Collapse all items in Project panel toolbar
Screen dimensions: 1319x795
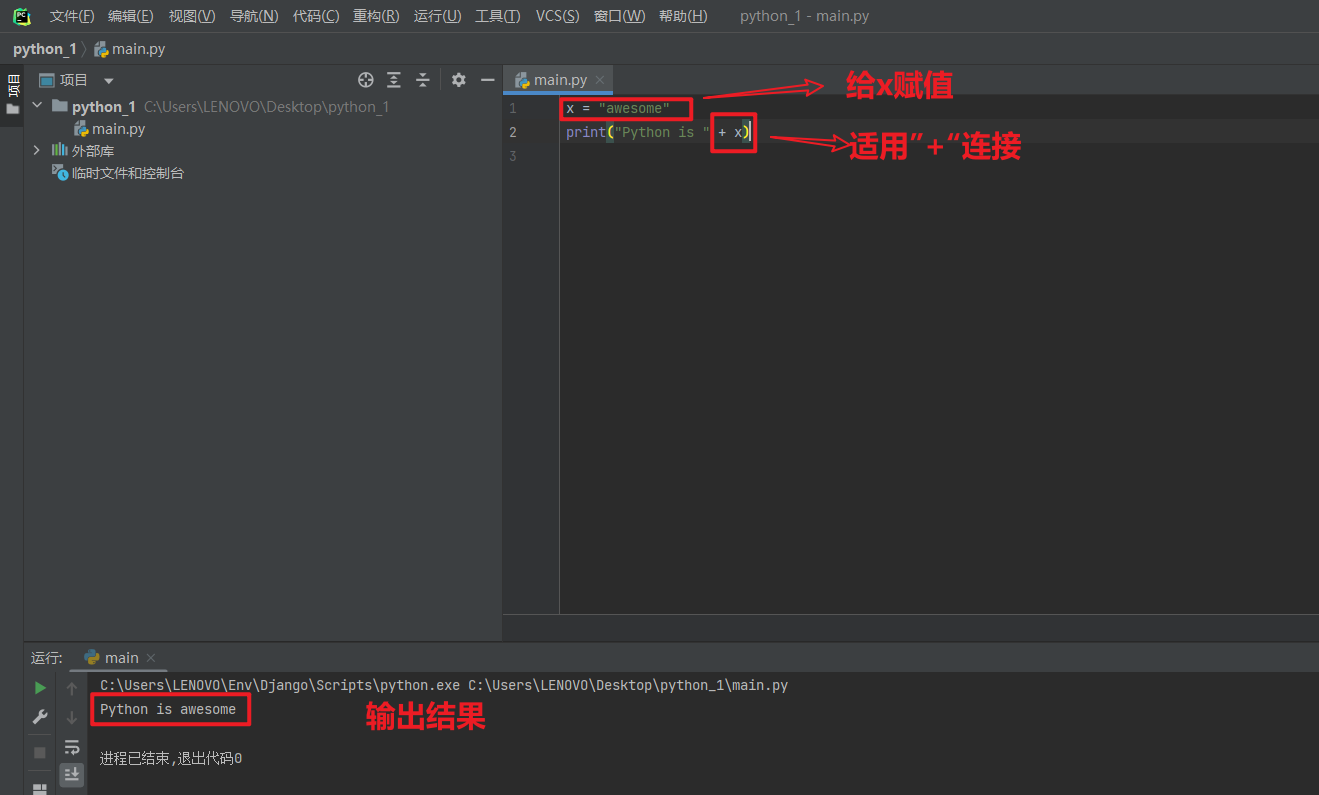coord(423,80)
